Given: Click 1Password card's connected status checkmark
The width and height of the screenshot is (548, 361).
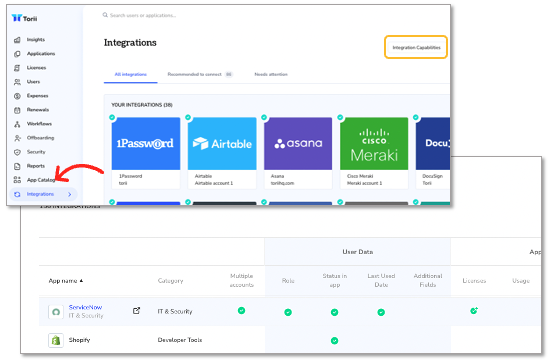Looking at the screenshot, I should pos(112,117).
